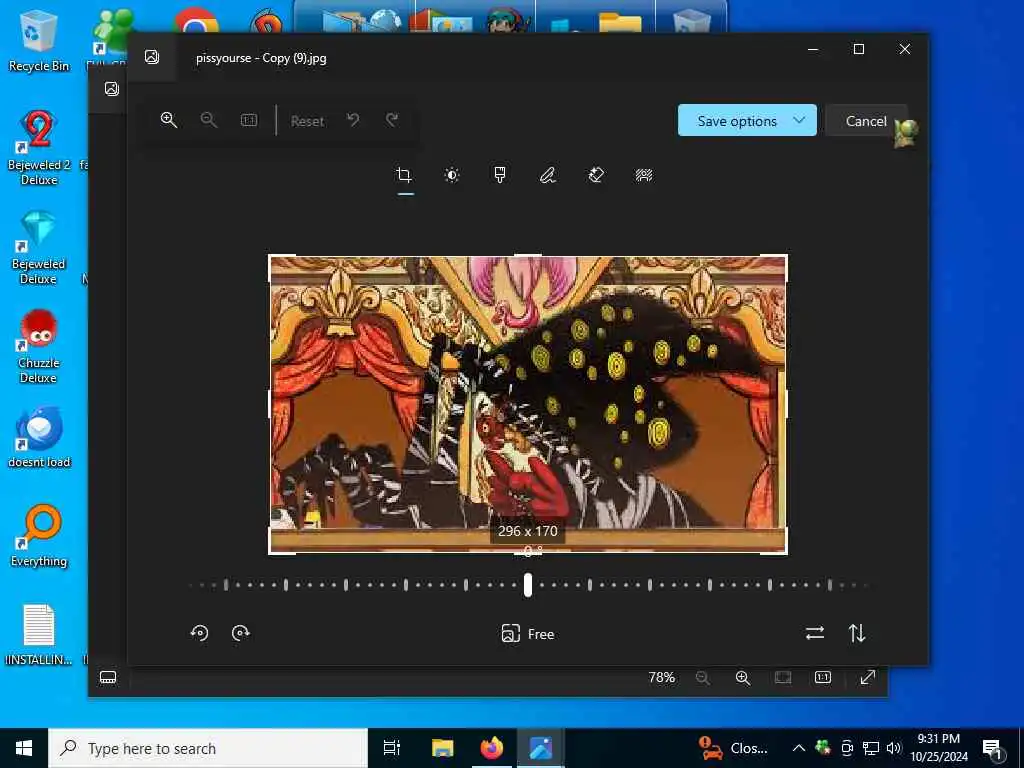Open Firefox from the taskbar
The image size is (1024, 768).
click(x=492, y=748)
